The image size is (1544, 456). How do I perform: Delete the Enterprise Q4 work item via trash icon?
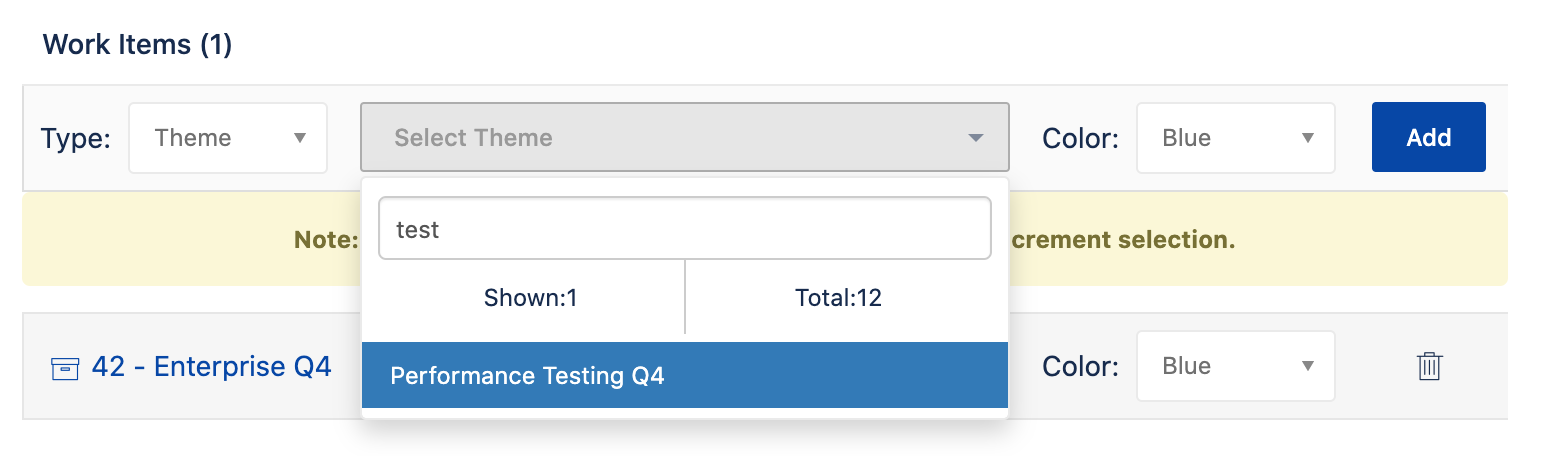pyautogui.click(x=1430, y=366)
